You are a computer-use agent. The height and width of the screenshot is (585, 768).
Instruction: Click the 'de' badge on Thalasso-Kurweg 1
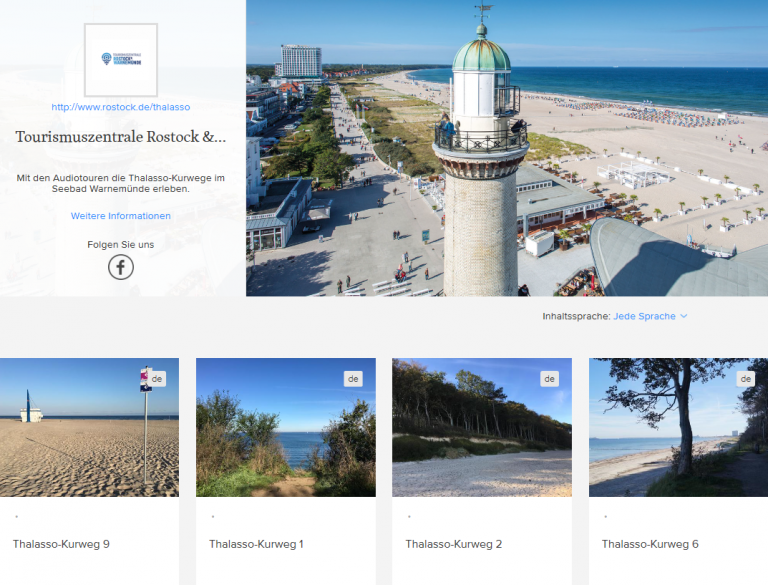(x=353, y=379)
